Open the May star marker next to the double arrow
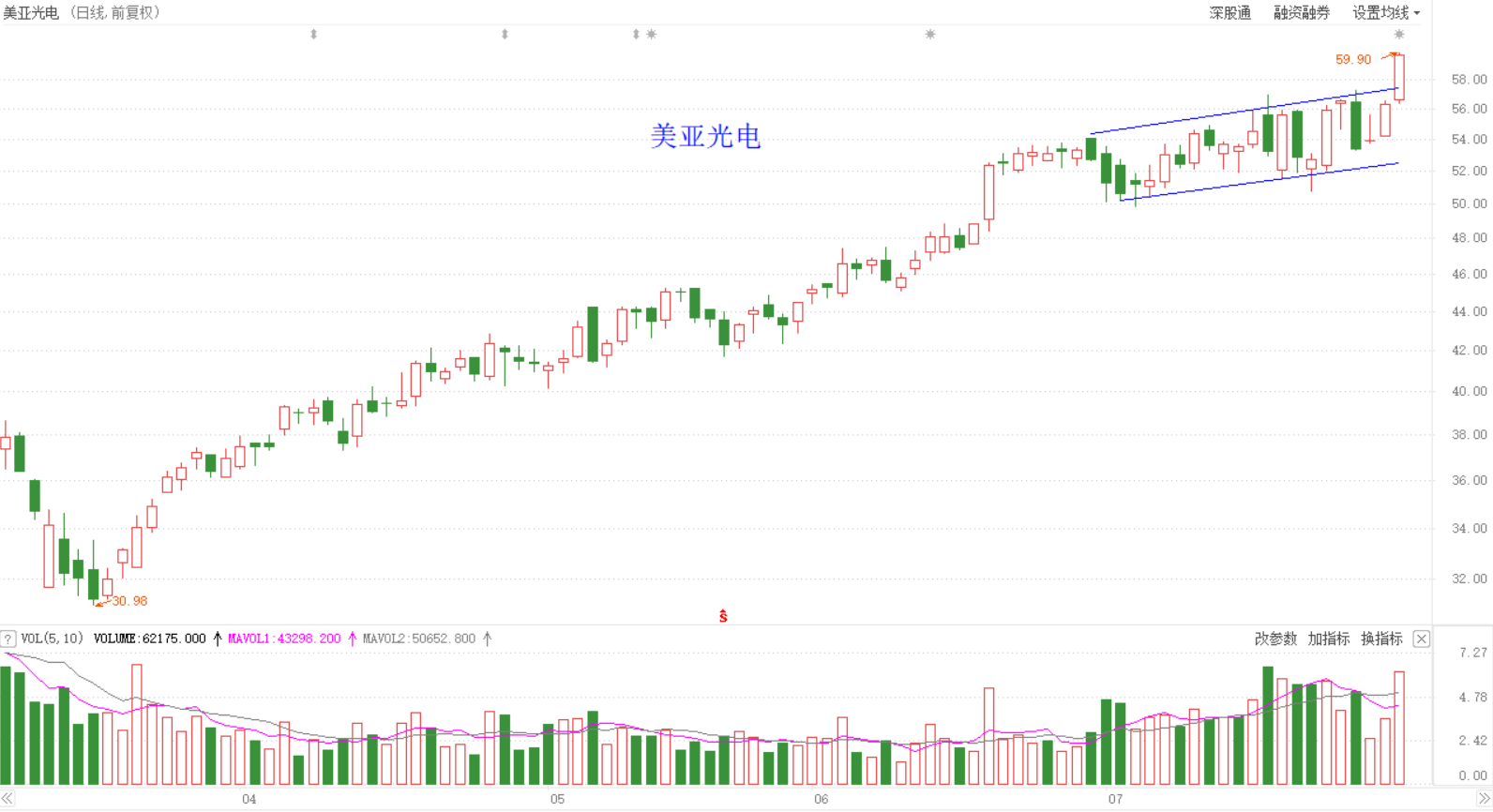This screenshot has height=812, width=1493. click(652, 35)
